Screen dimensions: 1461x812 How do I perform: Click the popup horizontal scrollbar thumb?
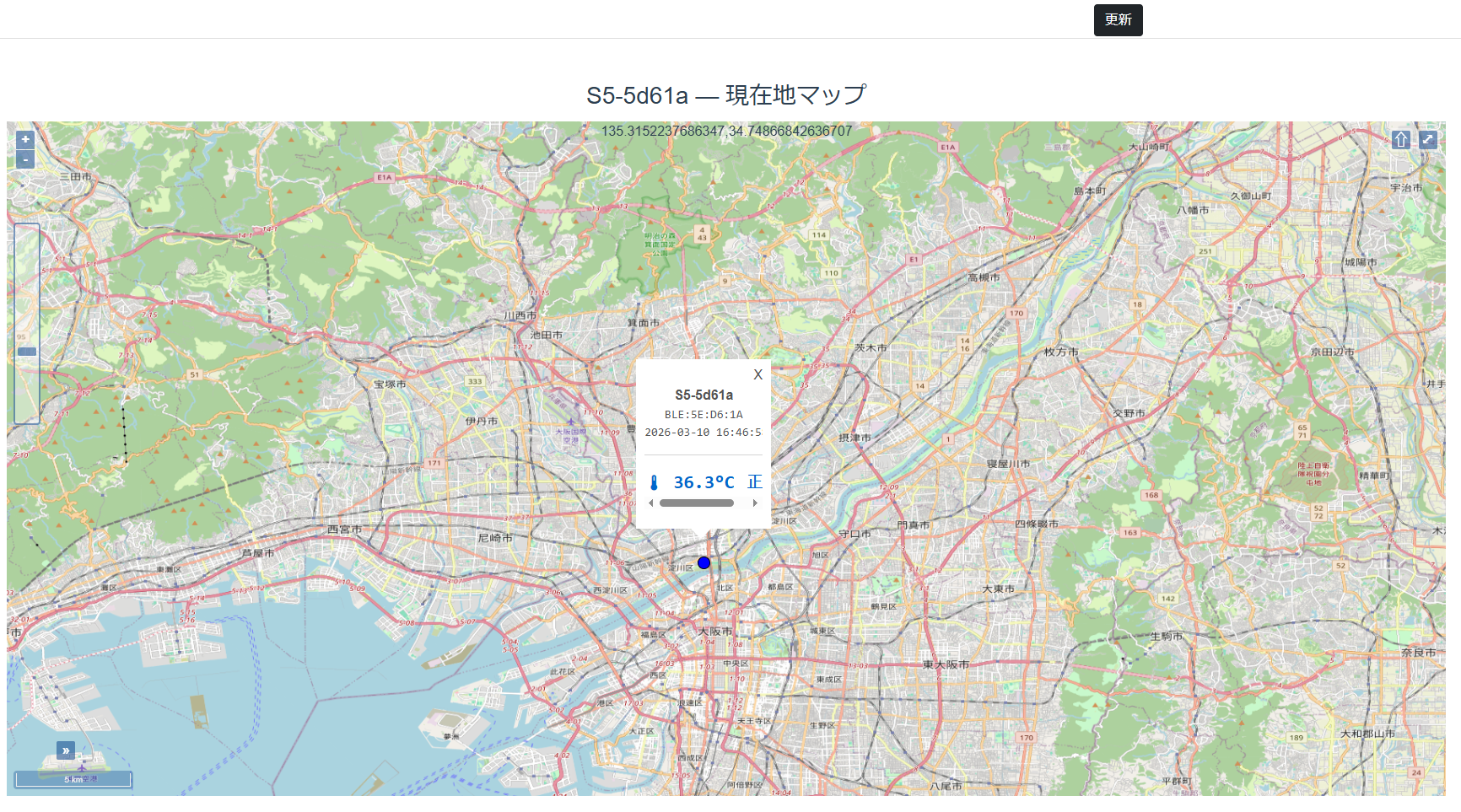[696, 503]
